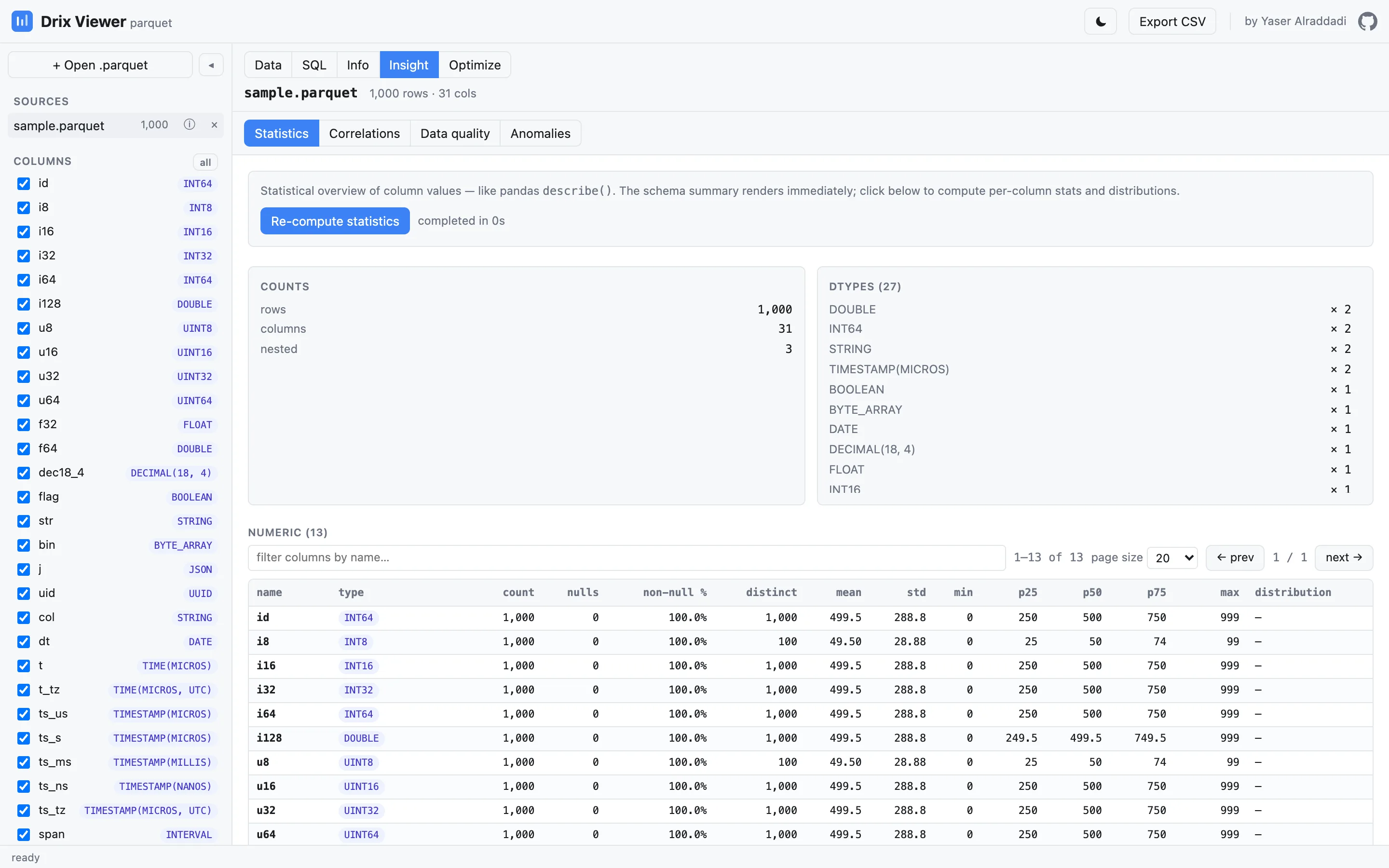
Task: Select the Statistics sub-tab
Action: (281, 133)
